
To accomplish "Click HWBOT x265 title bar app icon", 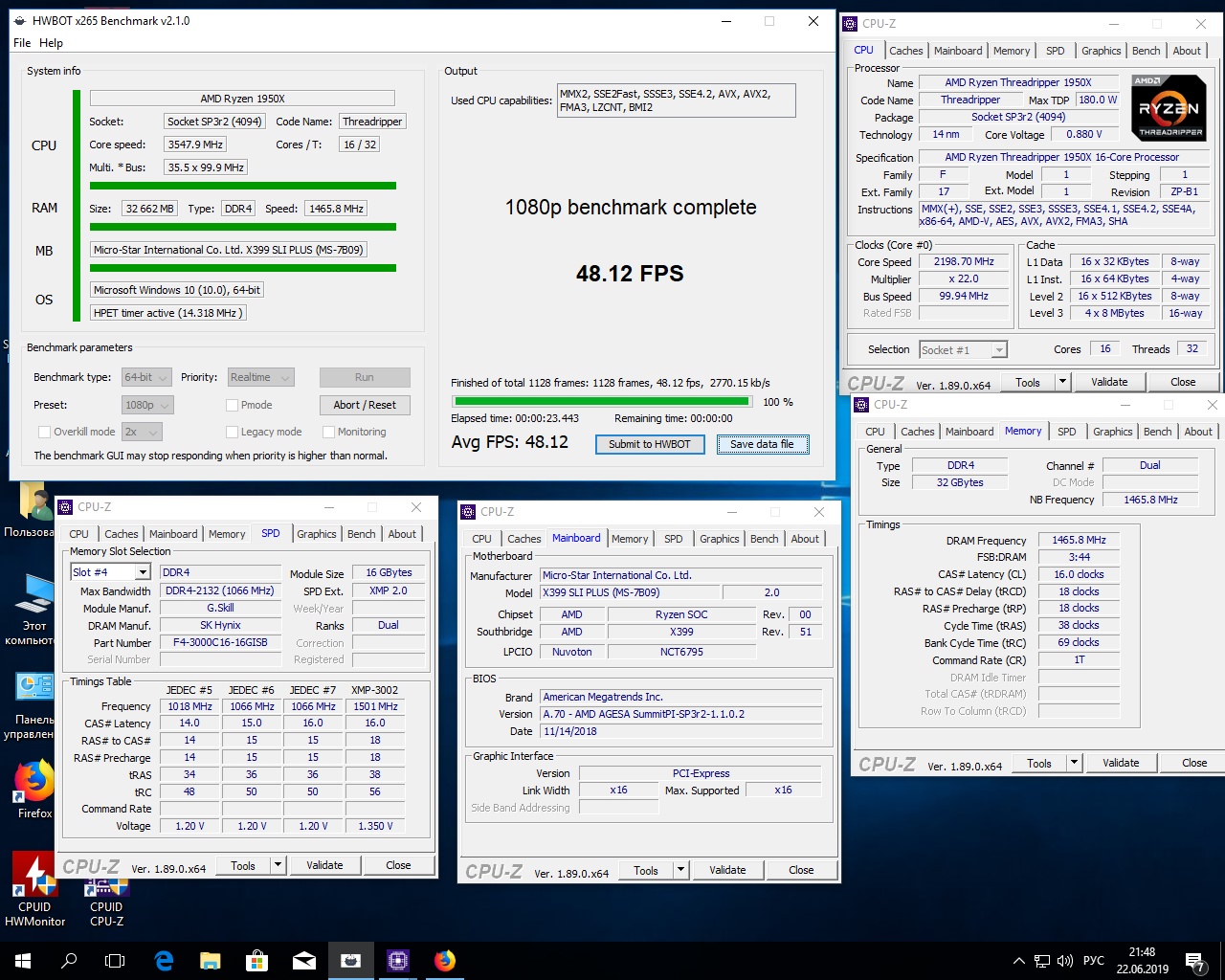I will 20,21.
